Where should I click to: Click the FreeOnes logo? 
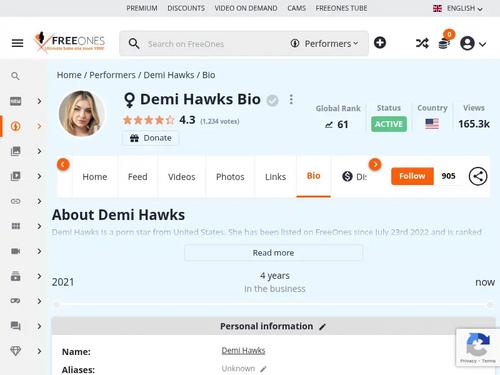point(69,42)
